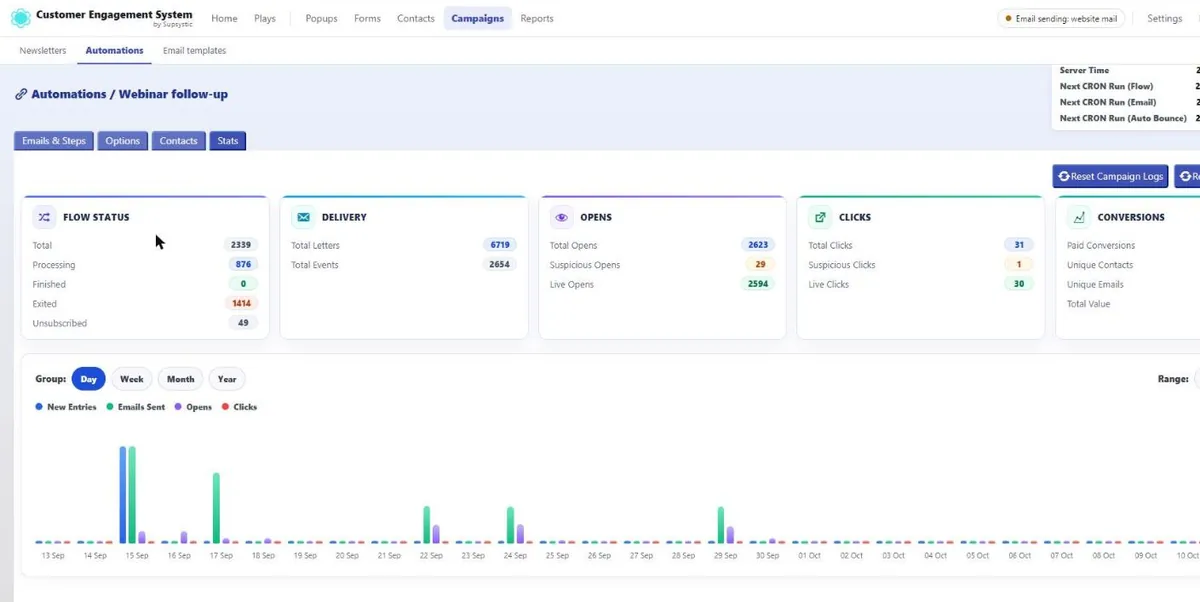The height and width of the screenshot is (602, 1200).
Task: Click the Server Time label
Action: click(x=1085, y=70)
